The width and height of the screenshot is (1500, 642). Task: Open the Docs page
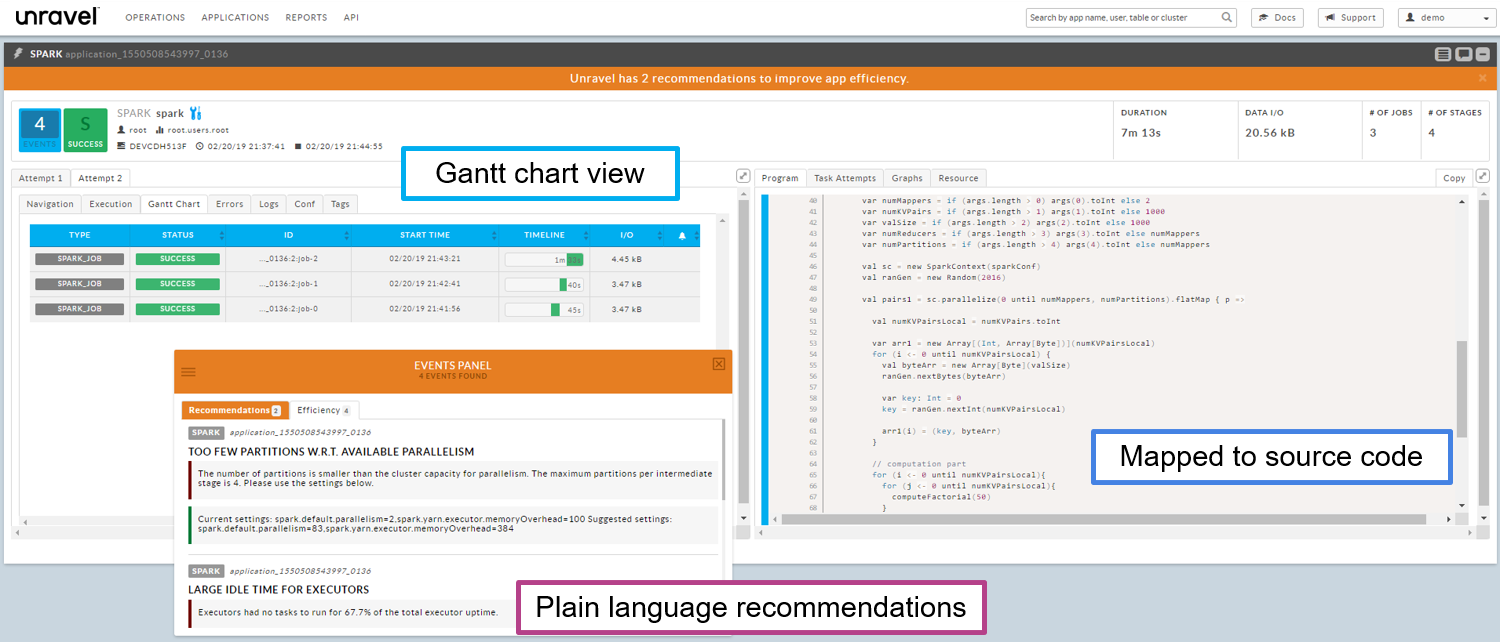click(1278, 18)
